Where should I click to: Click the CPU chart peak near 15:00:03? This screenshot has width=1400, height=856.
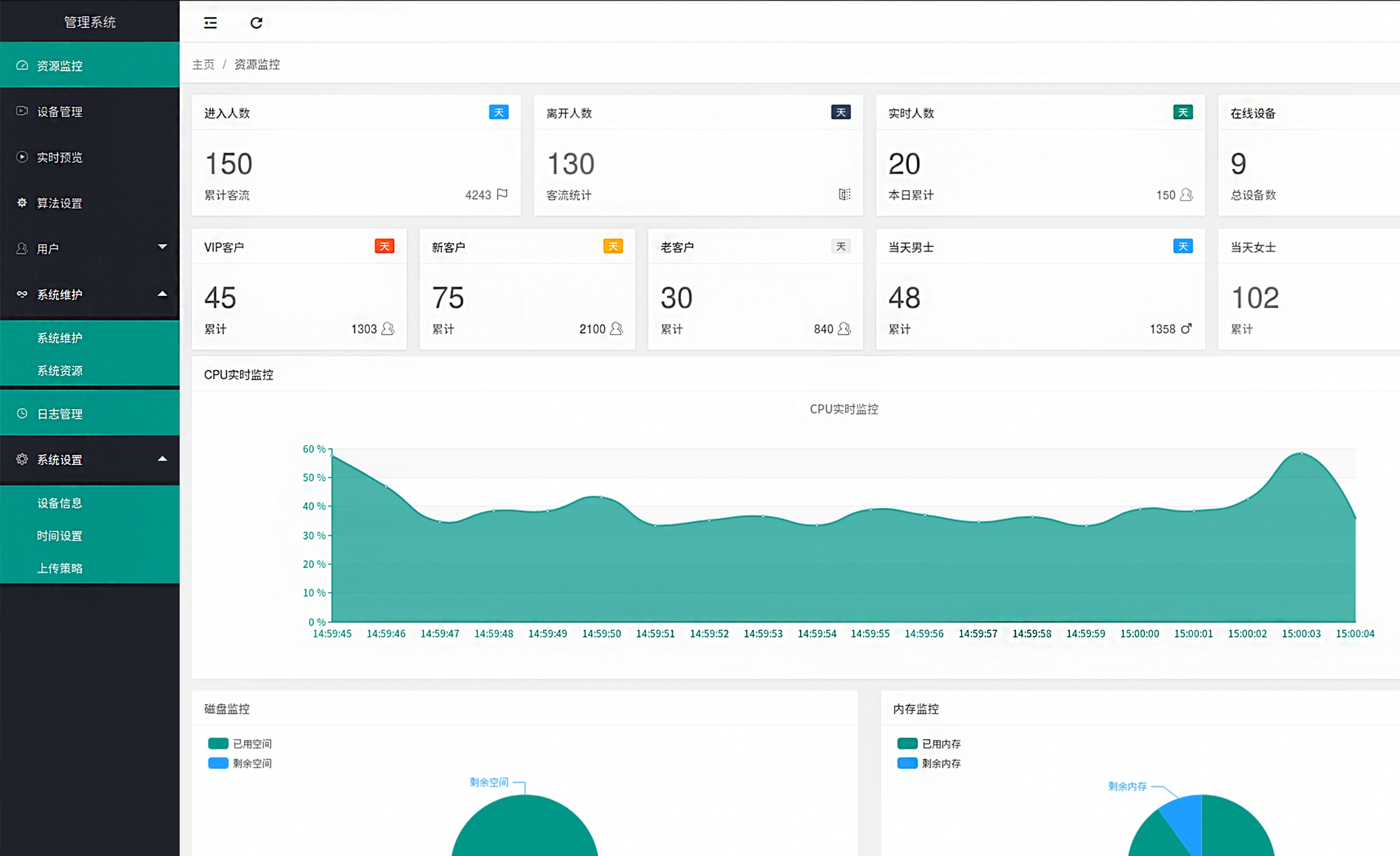[x=1301, y=453]
